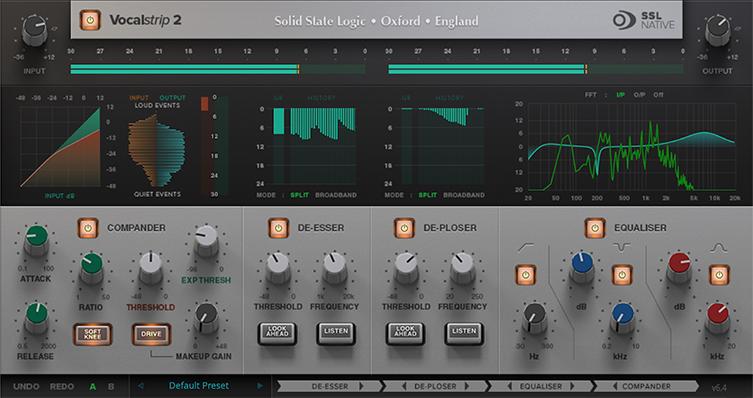
Task: Toggle the notch band power button
Action: (x=622, y=275)
